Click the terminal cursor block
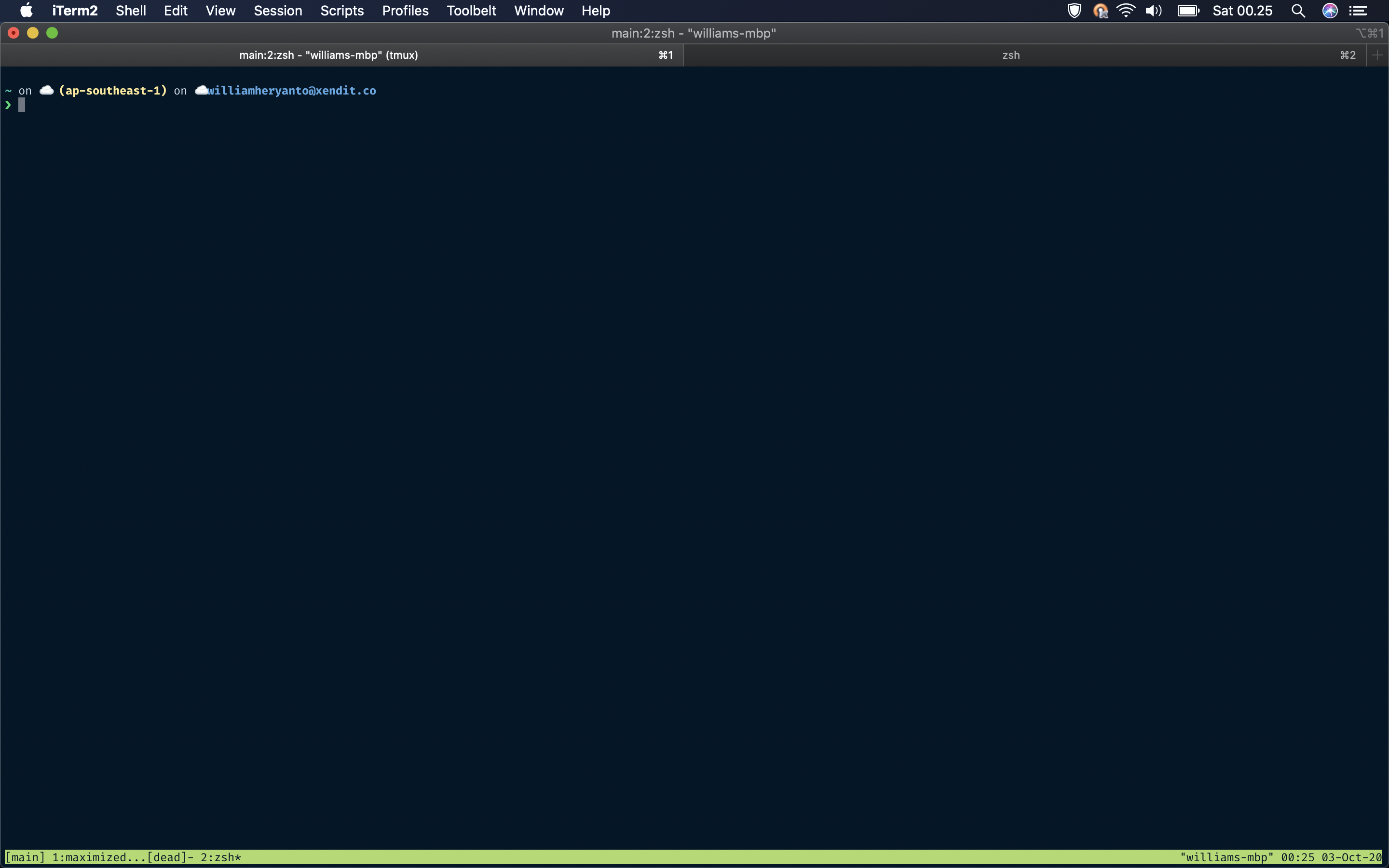This screenshot has width=1389, height=868. tap(22, 105)
